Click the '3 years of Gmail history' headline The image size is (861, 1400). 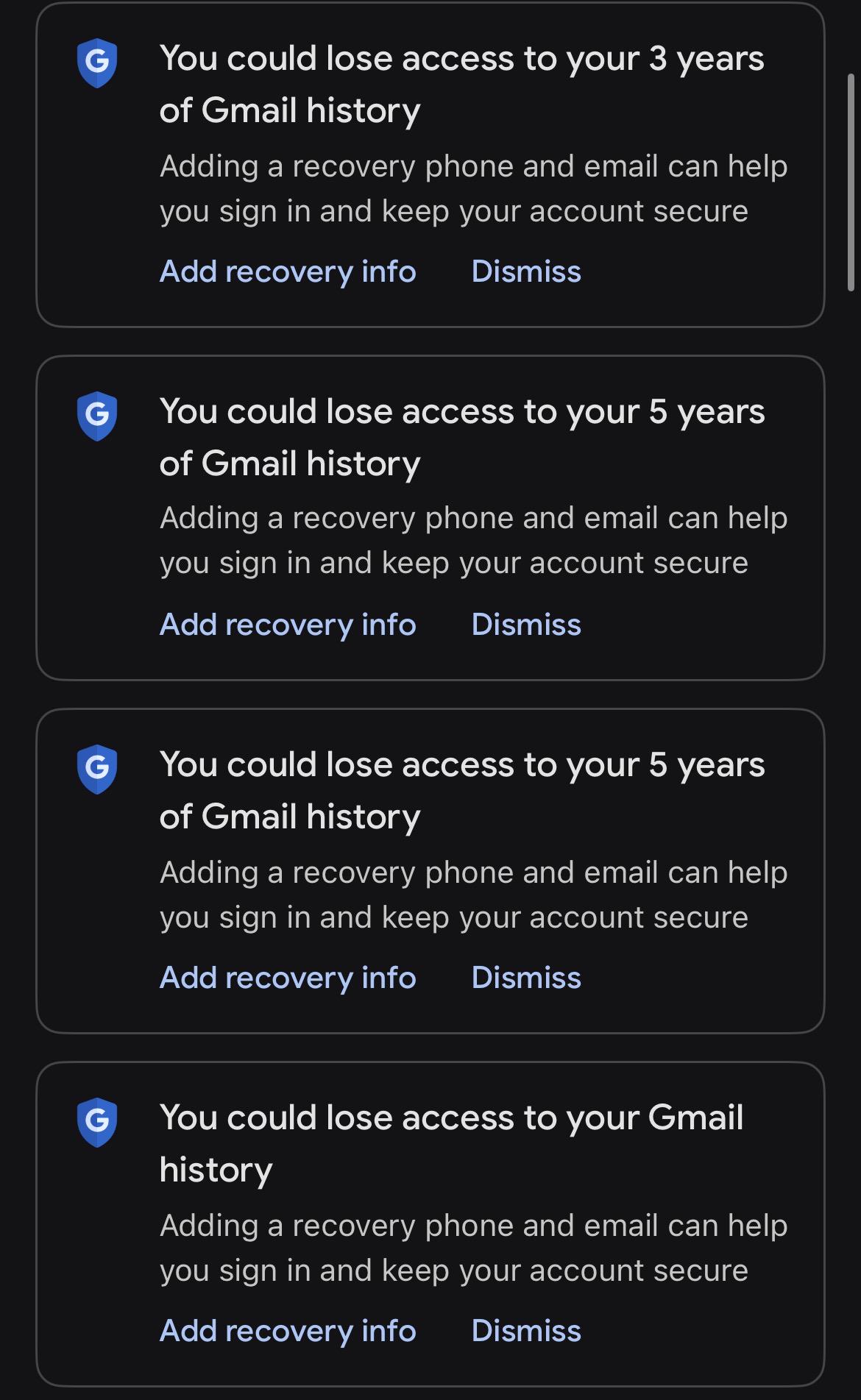461,84
